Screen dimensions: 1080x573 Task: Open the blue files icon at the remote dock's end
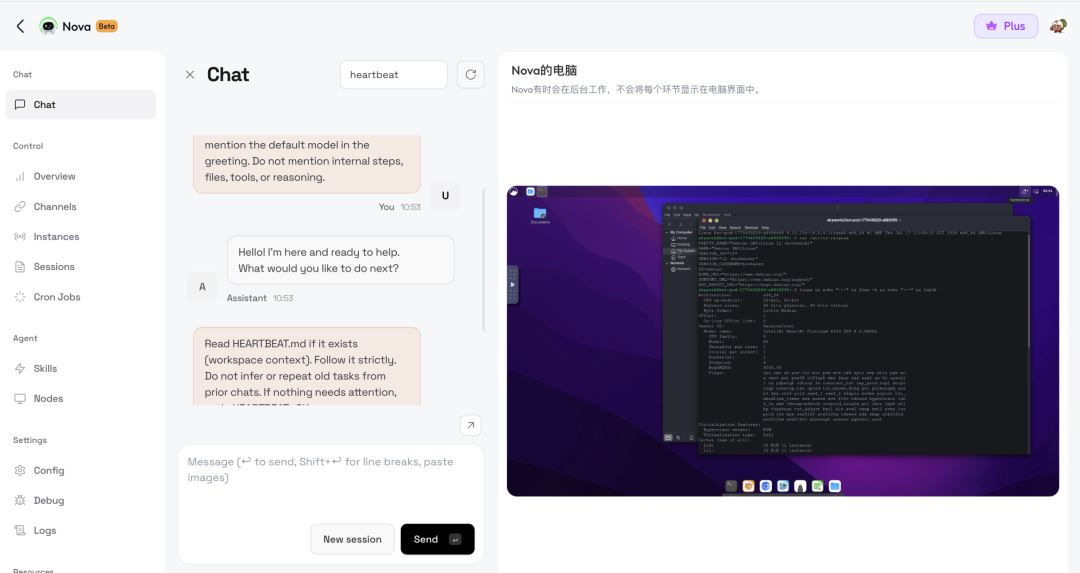pyautogui.click(x=835, y=486)
